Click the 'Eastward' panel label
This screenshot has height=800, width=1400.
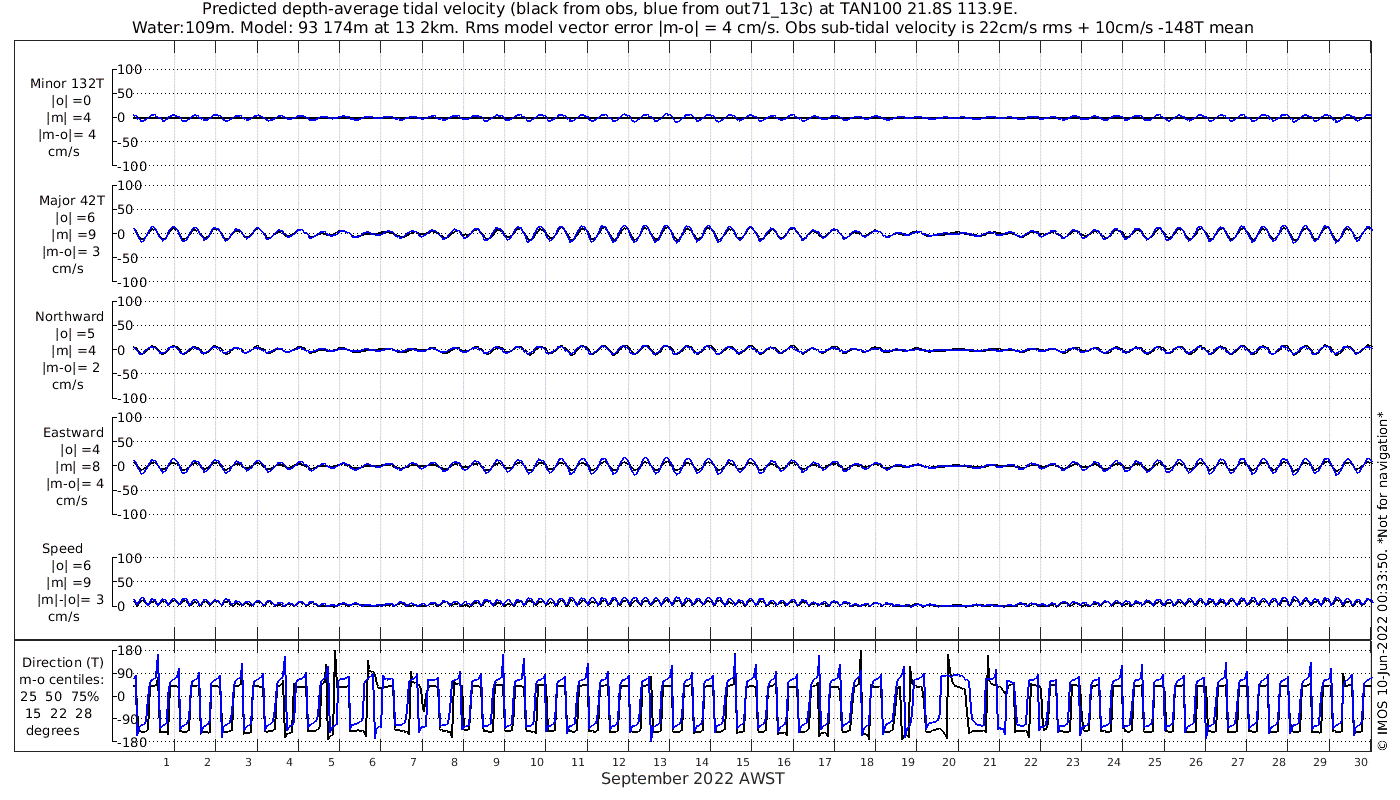[73, 432]
